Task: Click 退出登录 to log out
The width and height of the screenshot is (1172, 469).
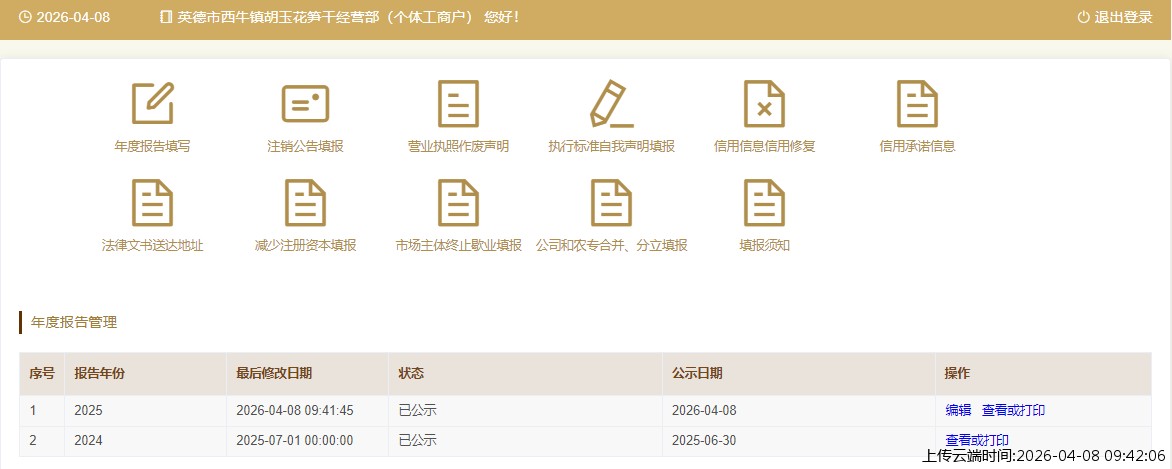Action: (x=1114, y=17)
